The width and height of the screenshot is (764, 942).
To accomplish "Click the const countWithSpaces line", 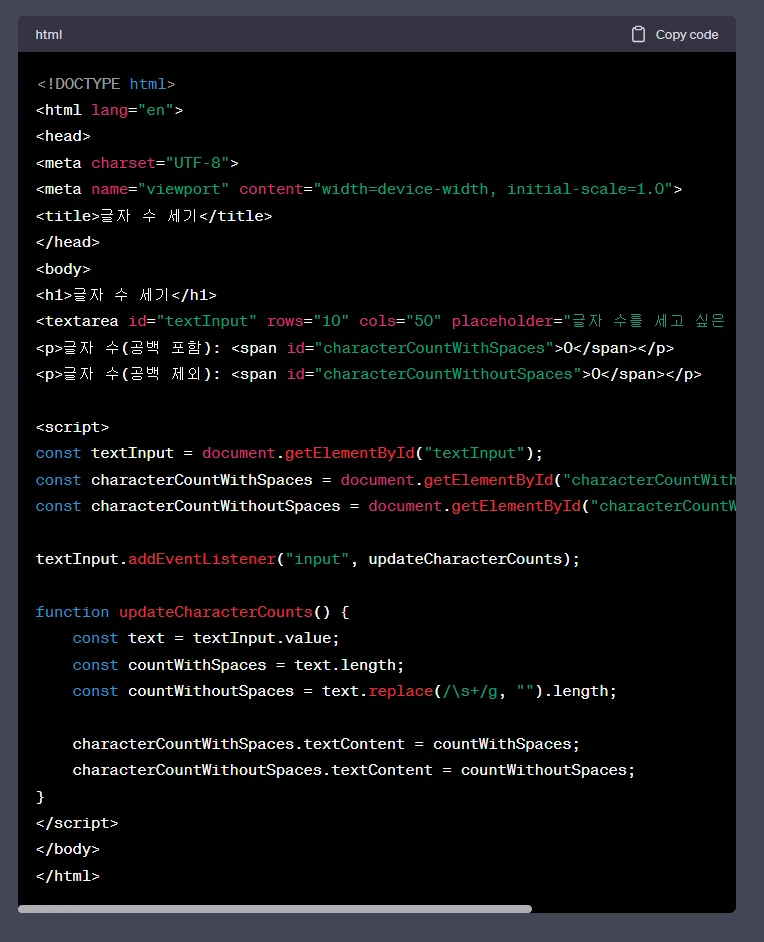I will (x=238, y=665).
